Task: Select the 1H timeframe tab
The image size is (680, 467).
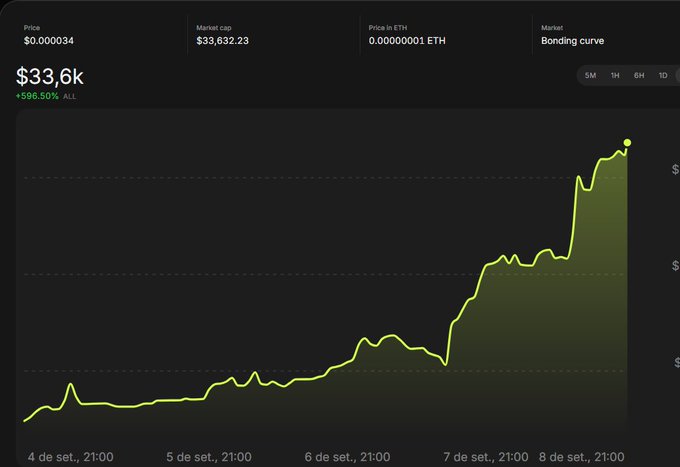Action: [615, 75]
